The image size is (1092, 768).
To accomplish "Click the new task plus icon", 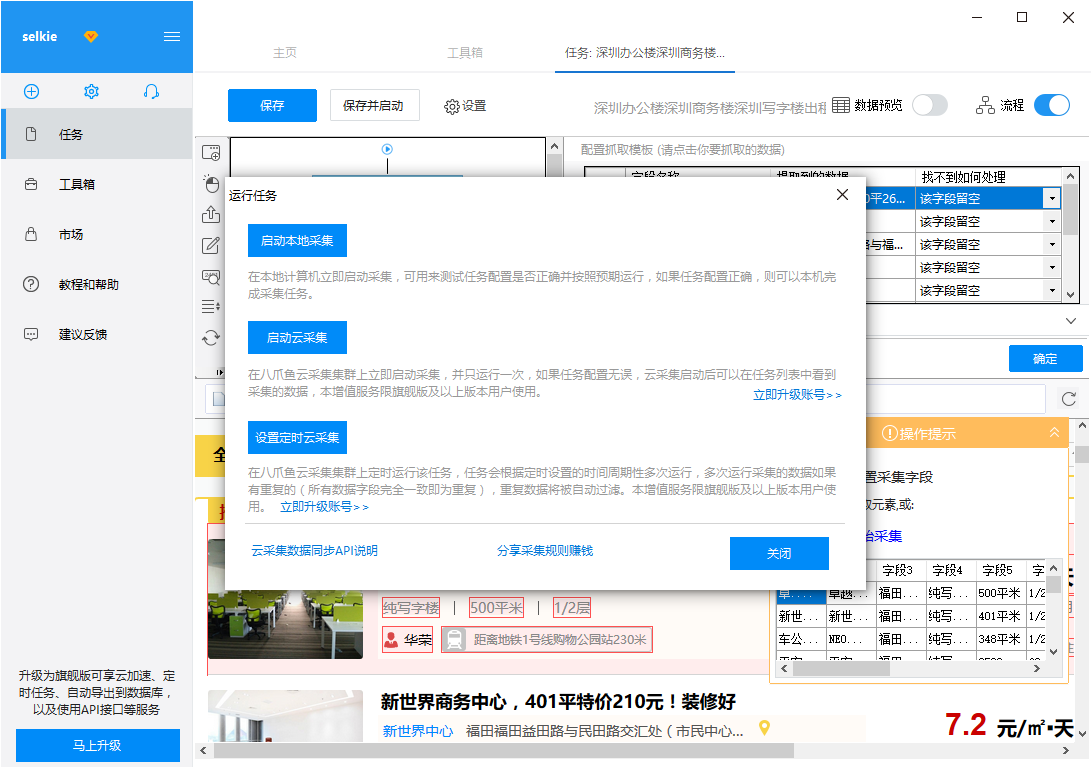I will (31, 91).
